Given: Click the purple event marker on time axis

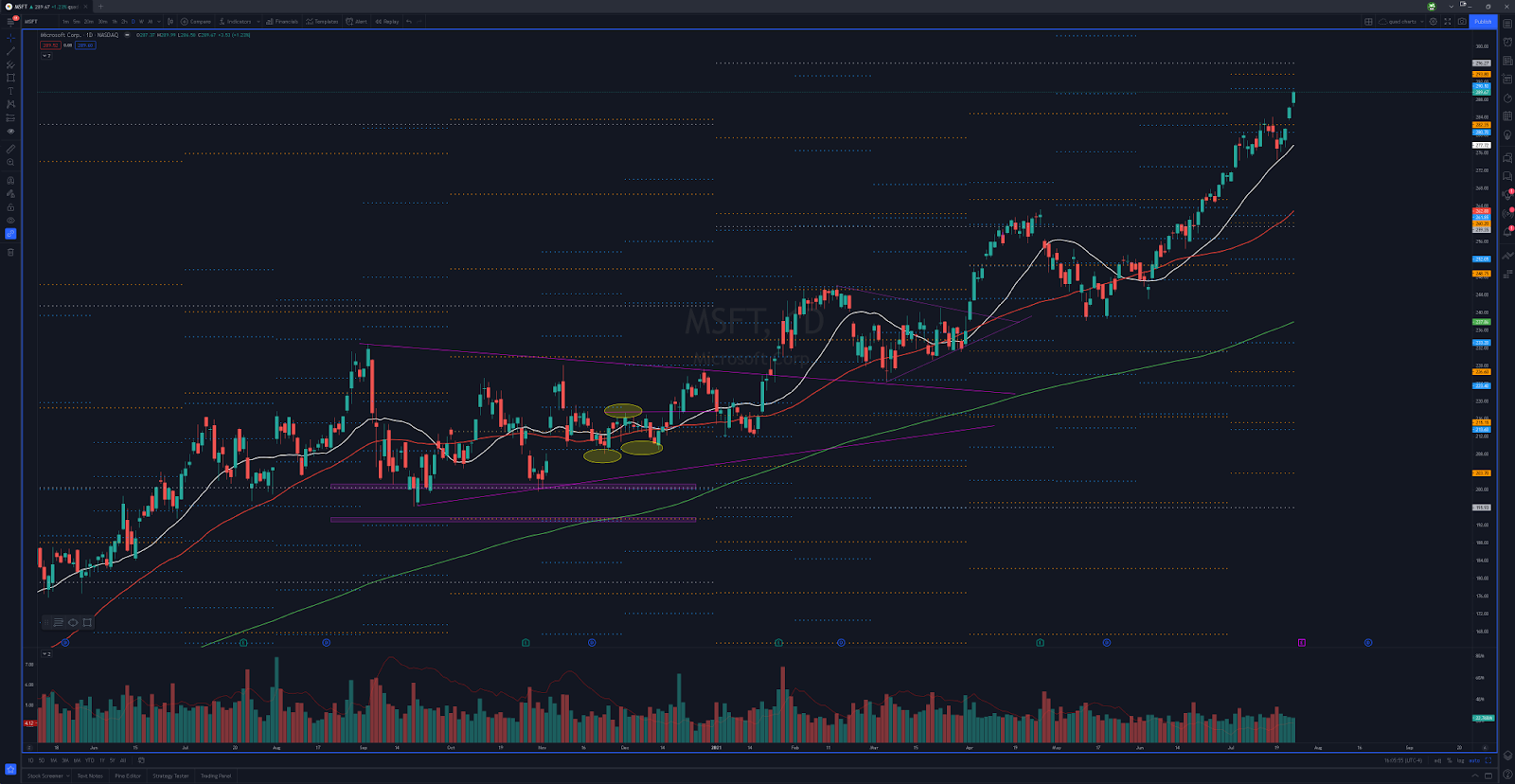Looking at the screenshot, I should (x=1302, y=642).
